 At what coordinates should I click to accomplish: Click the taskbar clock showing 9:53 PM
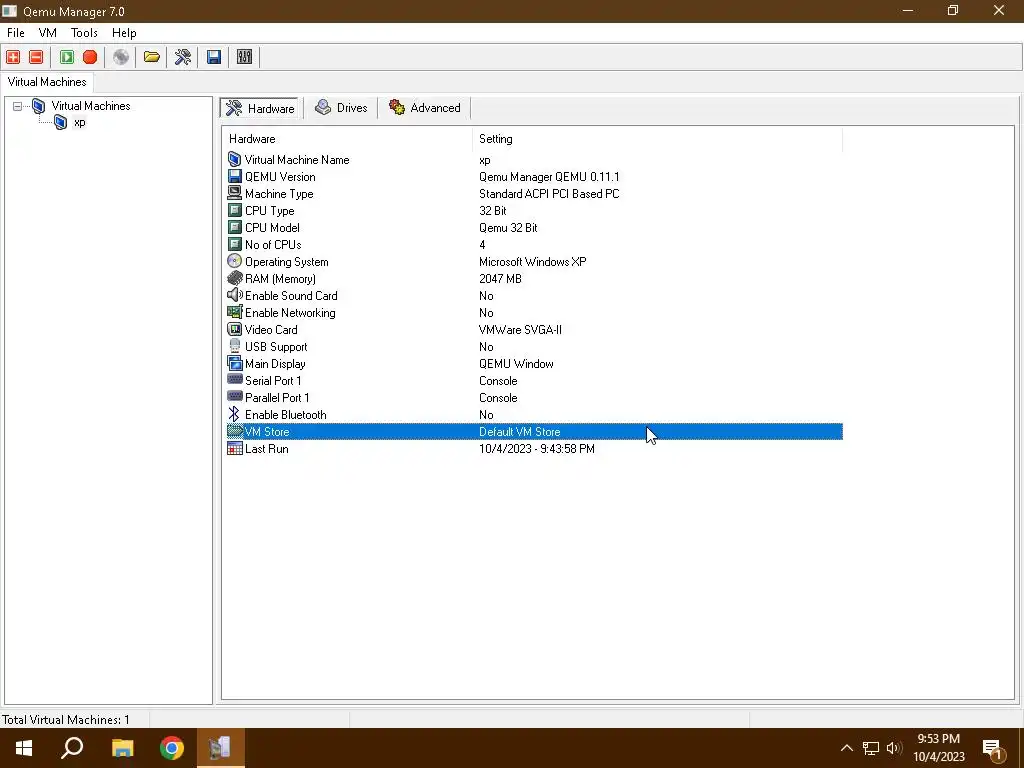[938, 748]
